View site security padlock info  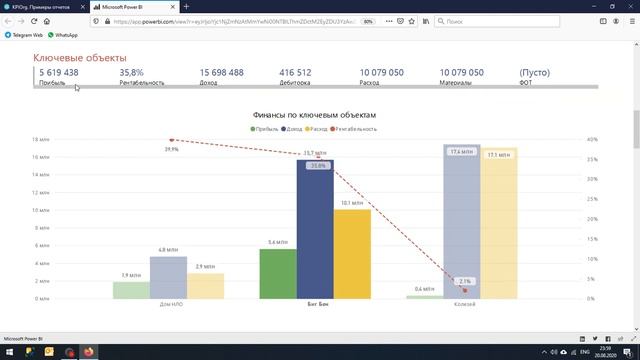[107, 21]
